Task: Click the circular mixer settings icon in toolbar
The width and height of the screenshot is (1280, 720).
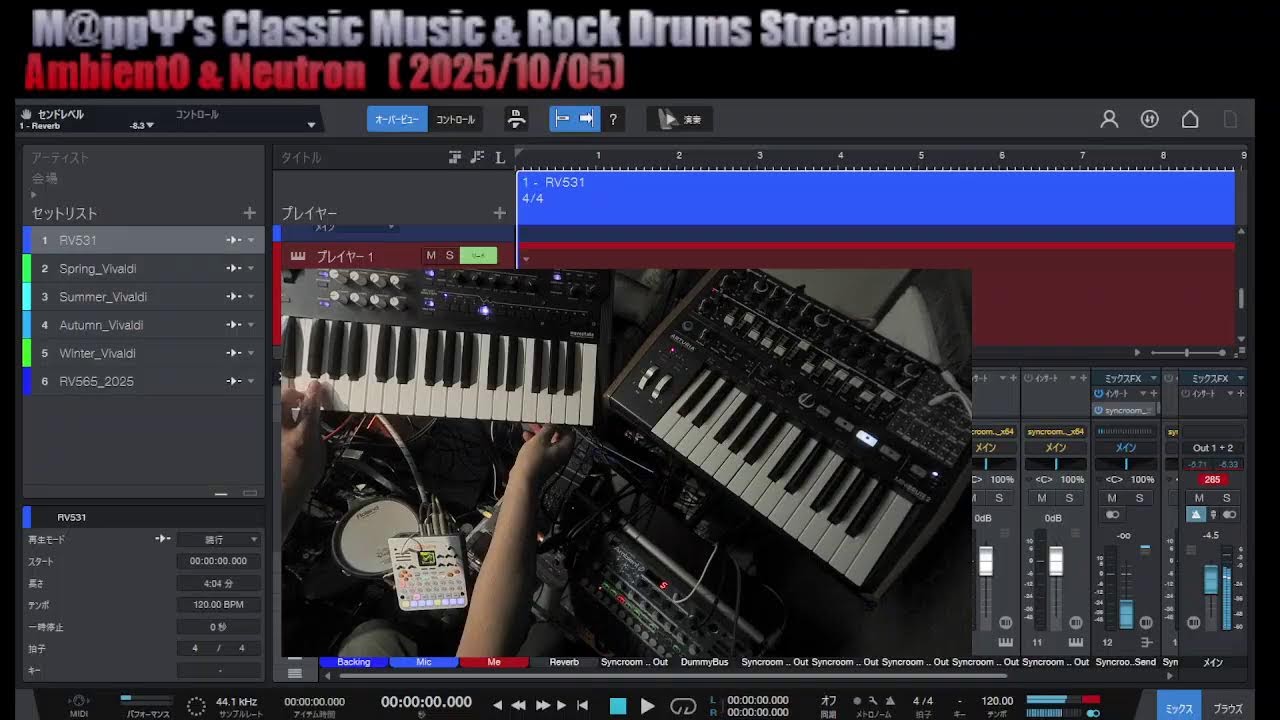Action: [x=1150, y=119]
